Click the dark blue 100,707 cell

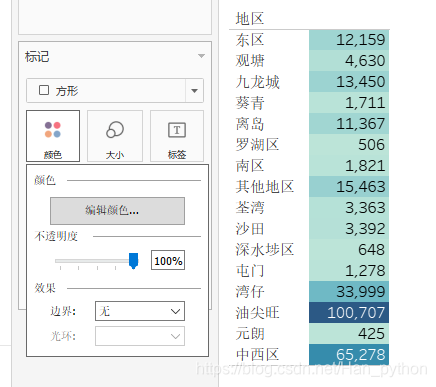tap(349, 313)
